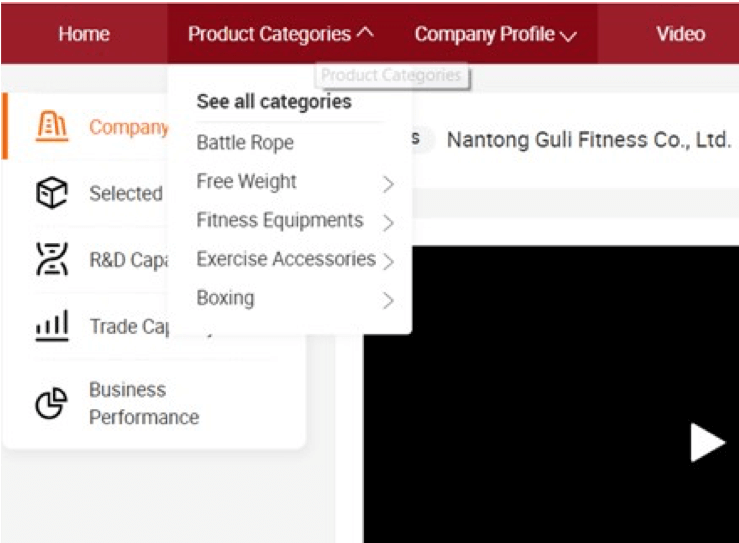Click the Company building icon in sidebar
This screenshot has width=739, height=543.
coord(52,126)
